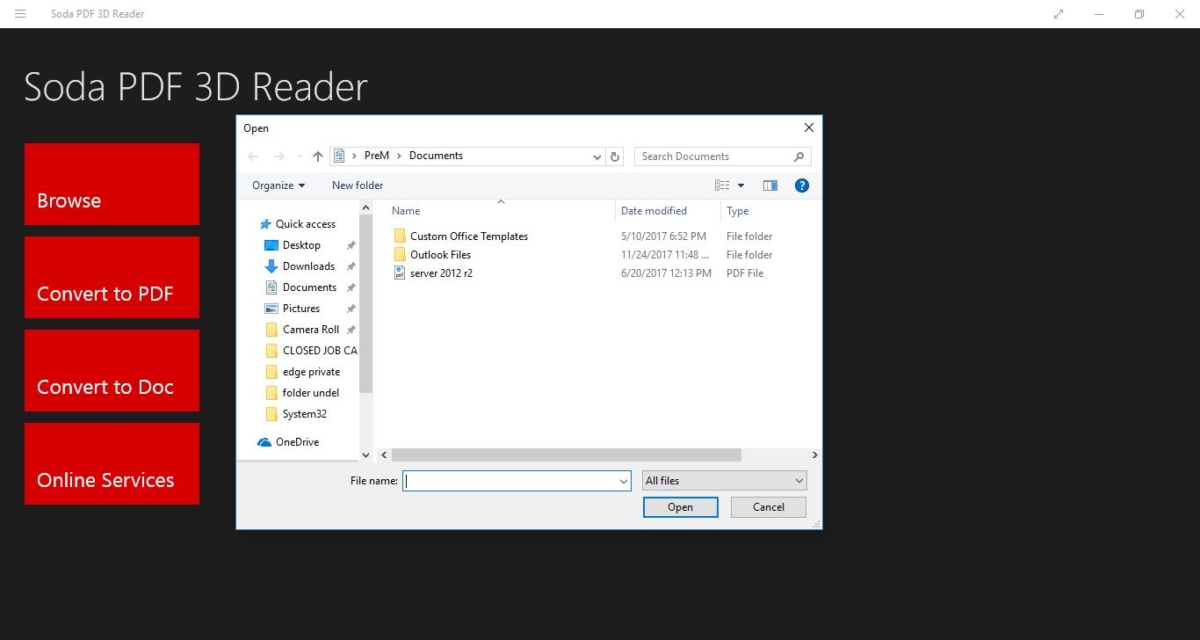The width and height of the screenshot is (1200, 640).
Task: Open the Help icon in the dialog
Action: pyautogui.click(x=802, y=185)
